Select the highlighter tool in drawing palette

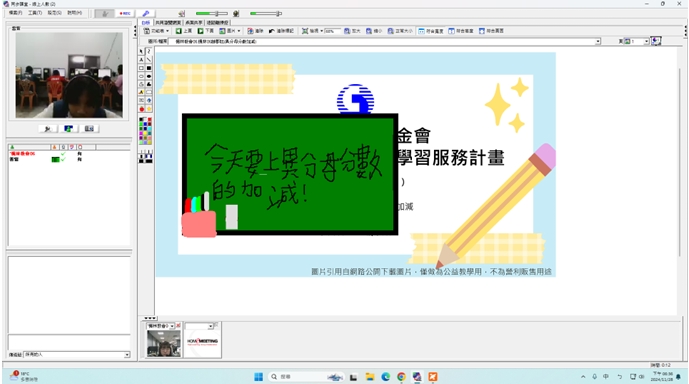click(141, 92)
